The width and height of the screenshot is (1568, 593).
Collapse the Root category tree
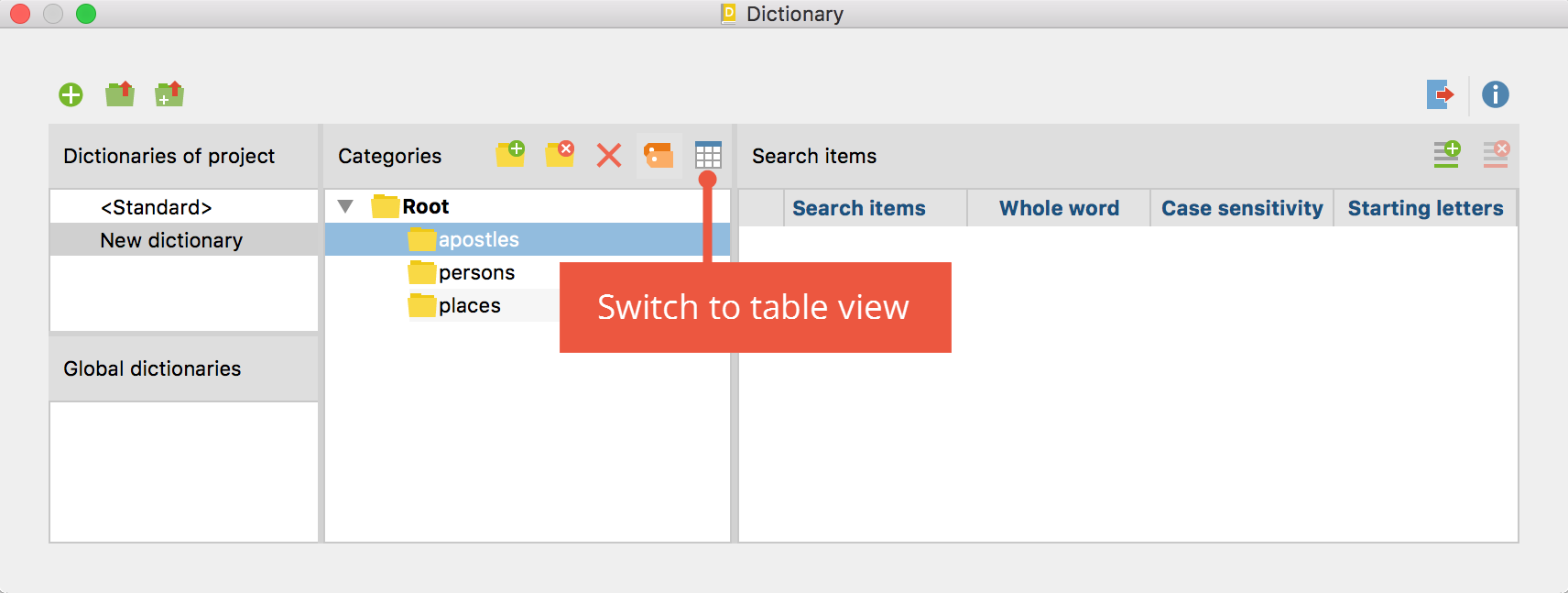point(345,206)
